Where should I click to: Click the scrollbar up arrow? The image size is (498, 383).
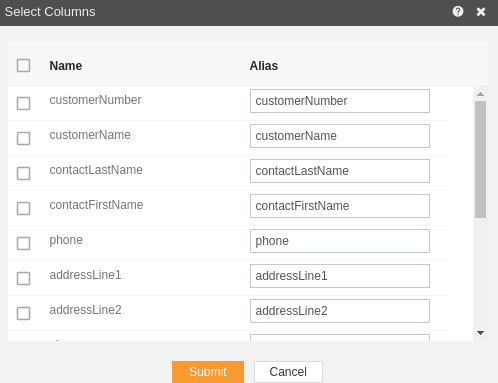click(480, 94)
